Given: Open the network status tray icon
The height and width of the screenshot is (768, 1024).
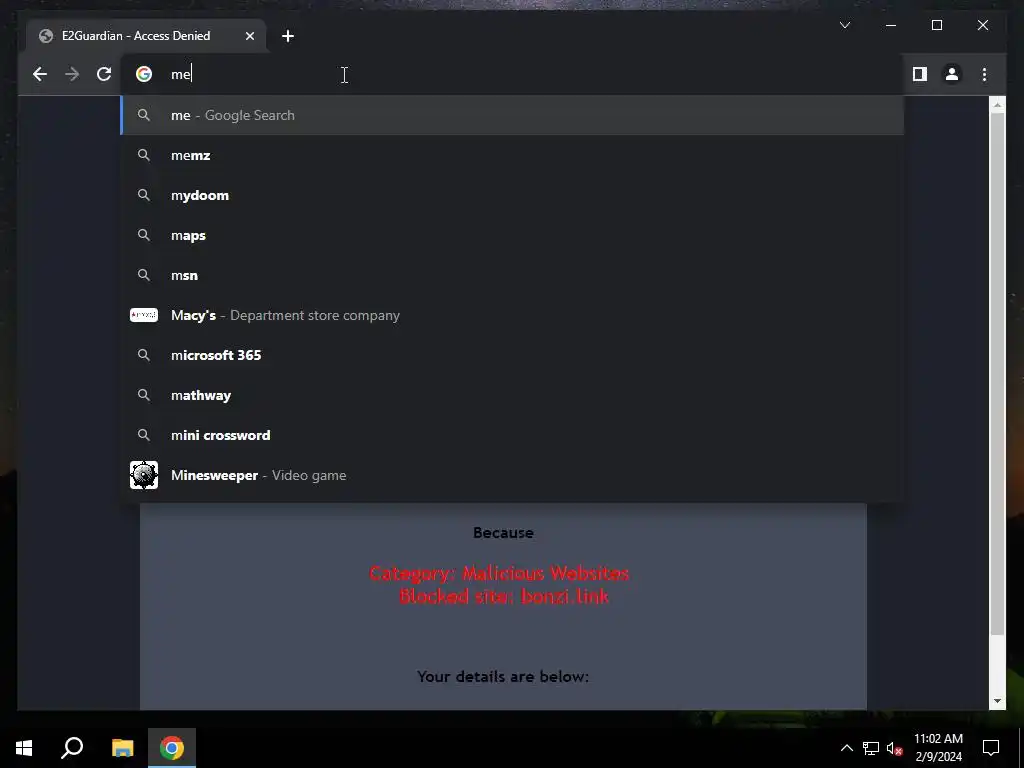Looking at the screenshot, I should coord(871,748).
